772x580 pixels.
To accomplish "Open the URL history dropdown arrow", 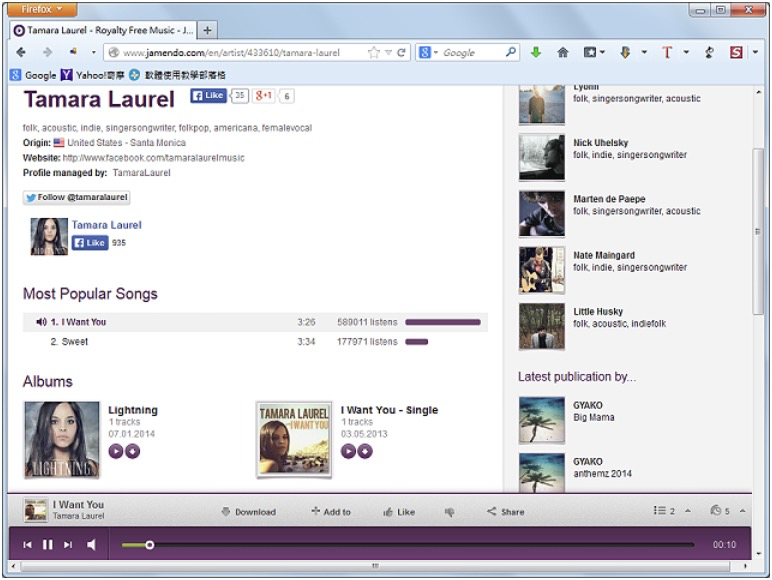I will [388, 53].
